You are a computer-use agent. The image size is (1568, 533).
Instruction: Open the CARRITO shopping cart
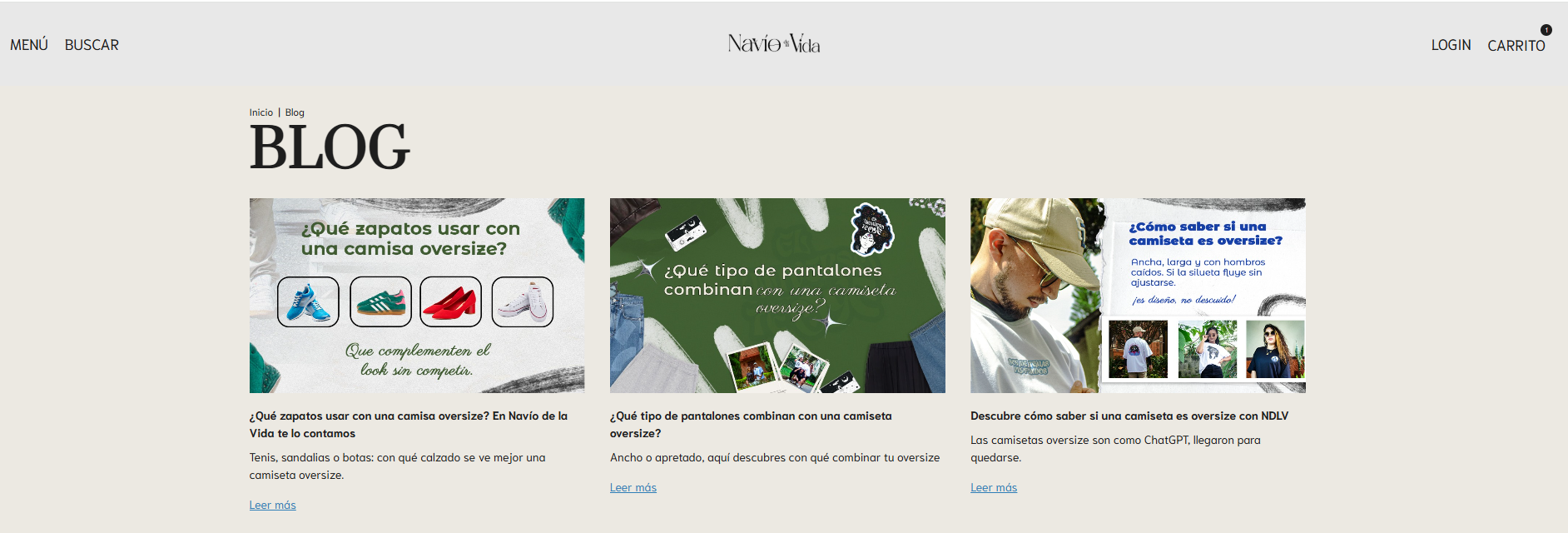1516,46
